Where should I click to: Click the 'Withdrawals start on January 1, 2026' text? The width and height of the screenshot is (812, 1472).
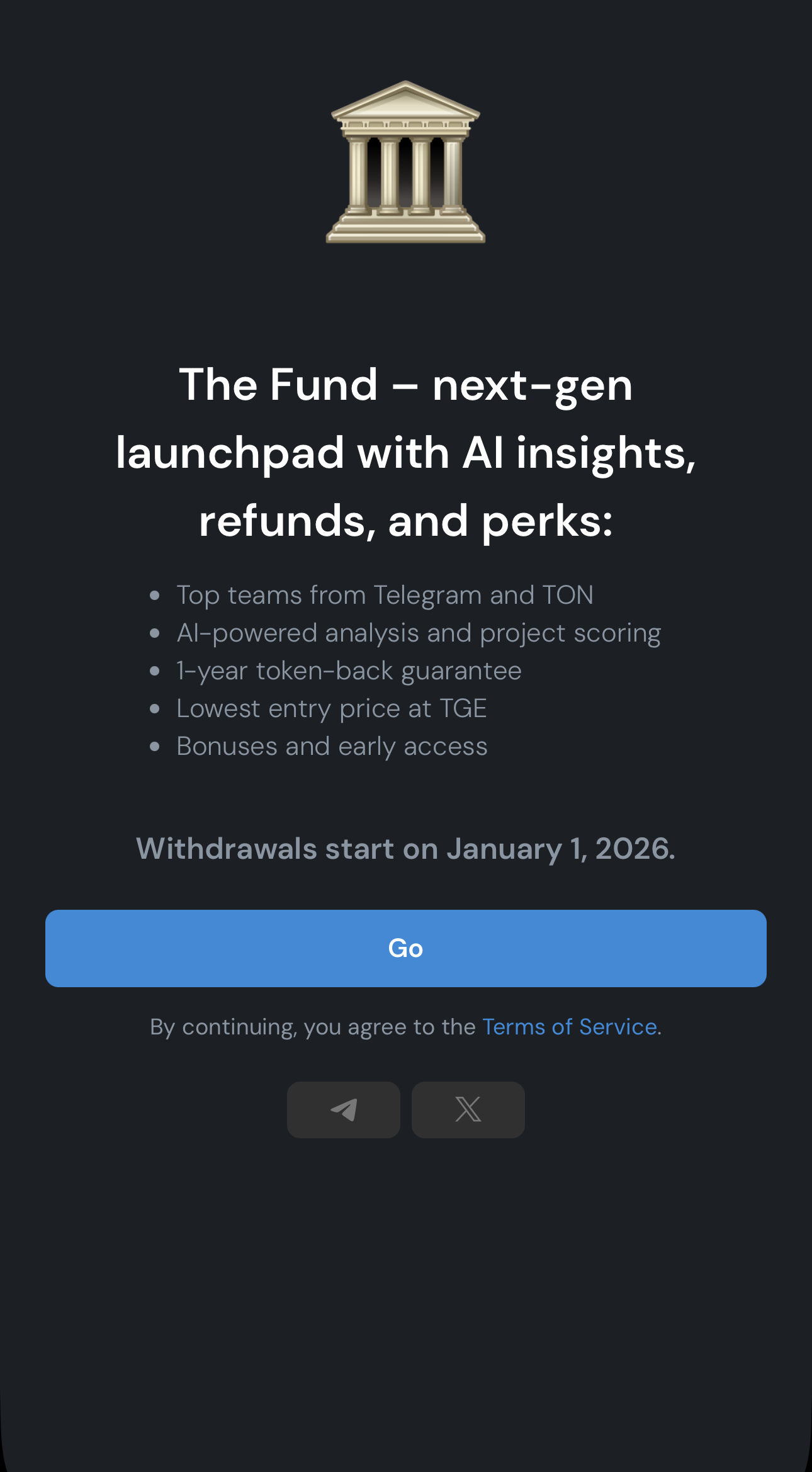405,849
